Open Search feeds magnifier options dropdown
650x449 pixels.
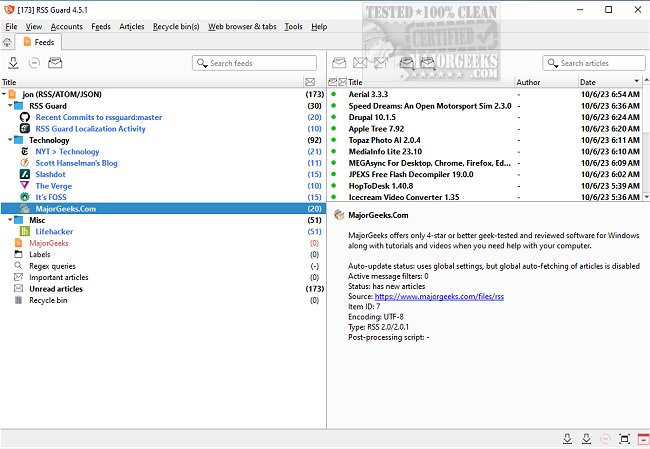pyautogui.click(x=202, y=63)
